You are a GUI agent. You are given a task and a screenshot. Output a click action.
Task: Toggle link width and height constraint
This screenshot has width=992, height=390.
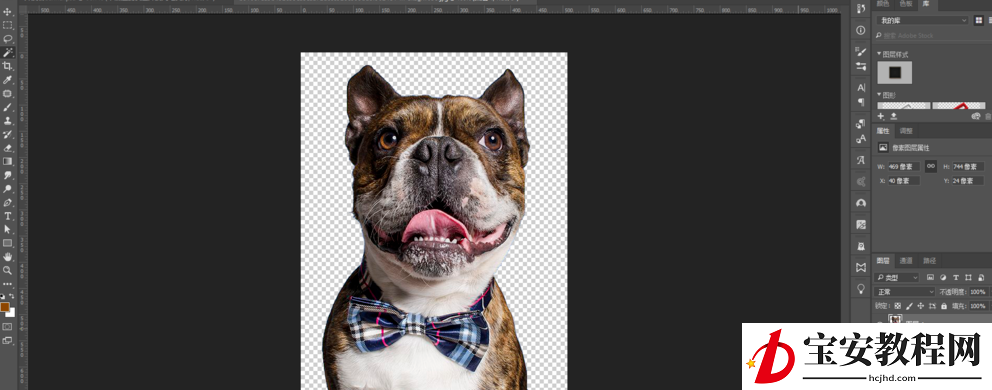click(x=931, y=166)
